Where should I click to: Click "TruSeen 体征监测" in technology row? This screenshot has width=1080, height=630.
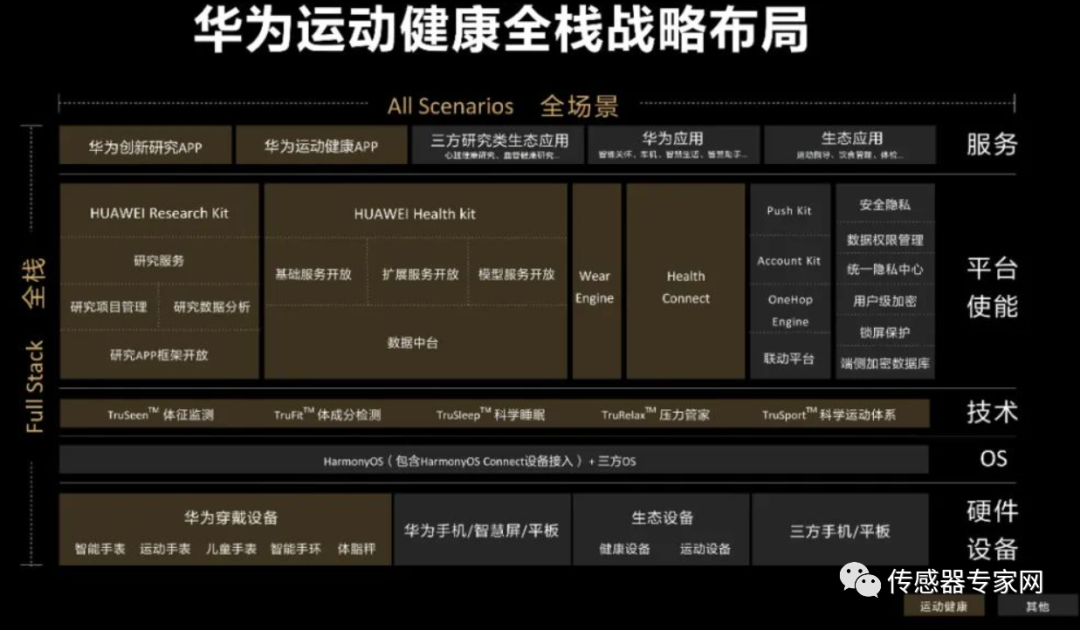[x=160, y=414]
